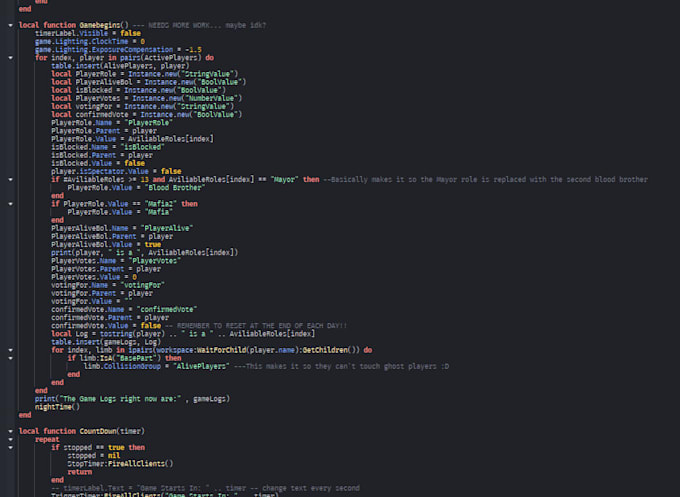Click comment 'REMEMBER TO RESET AT THE END OF EACH DAY!!'
680x497 pixels.
click(262, 326)
